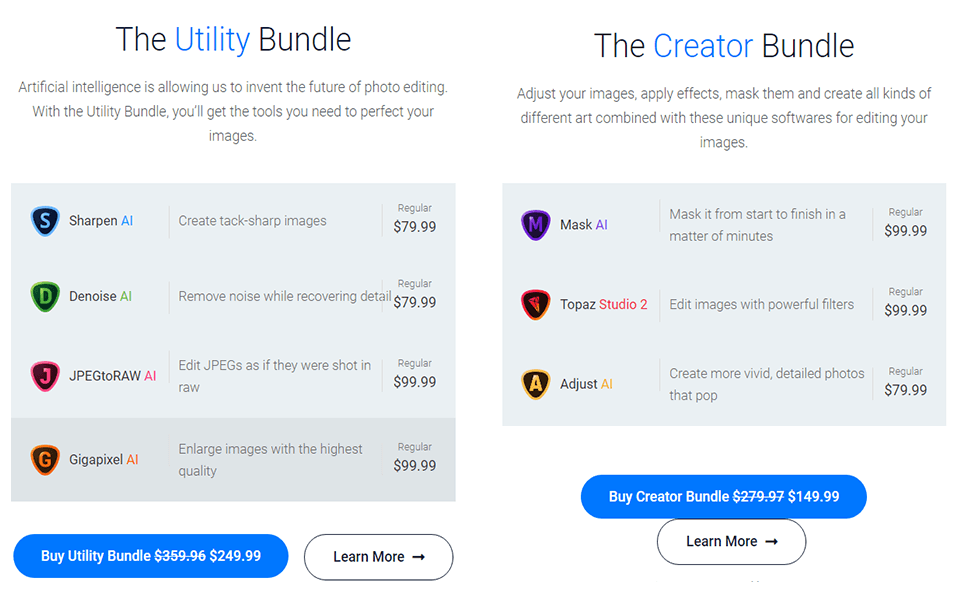Open the Topaz Studio 2 icon
The width and height of the screenshot is (960, 604).
pos(535,304)
